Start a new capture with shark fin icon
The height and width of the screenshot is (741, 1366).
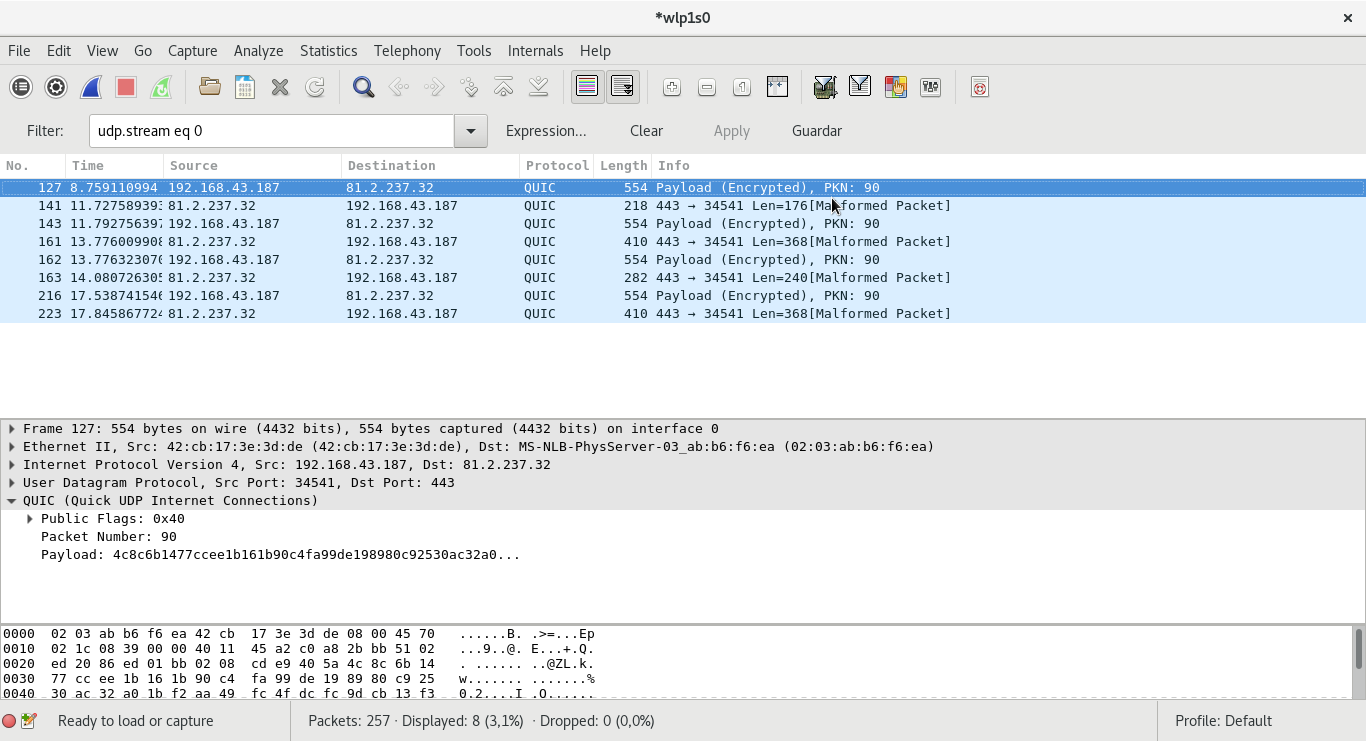point(91,87)
